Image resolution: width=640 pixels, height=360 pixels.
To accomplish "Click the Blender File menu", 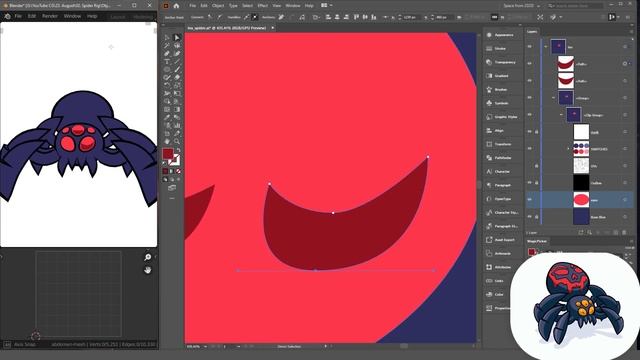I will 18,16.
